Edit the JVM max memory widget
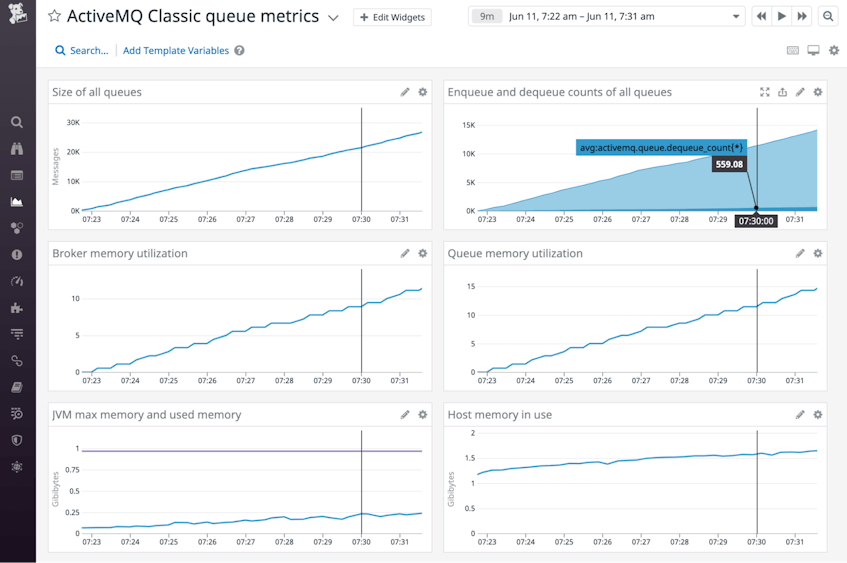 click(405, 415)
